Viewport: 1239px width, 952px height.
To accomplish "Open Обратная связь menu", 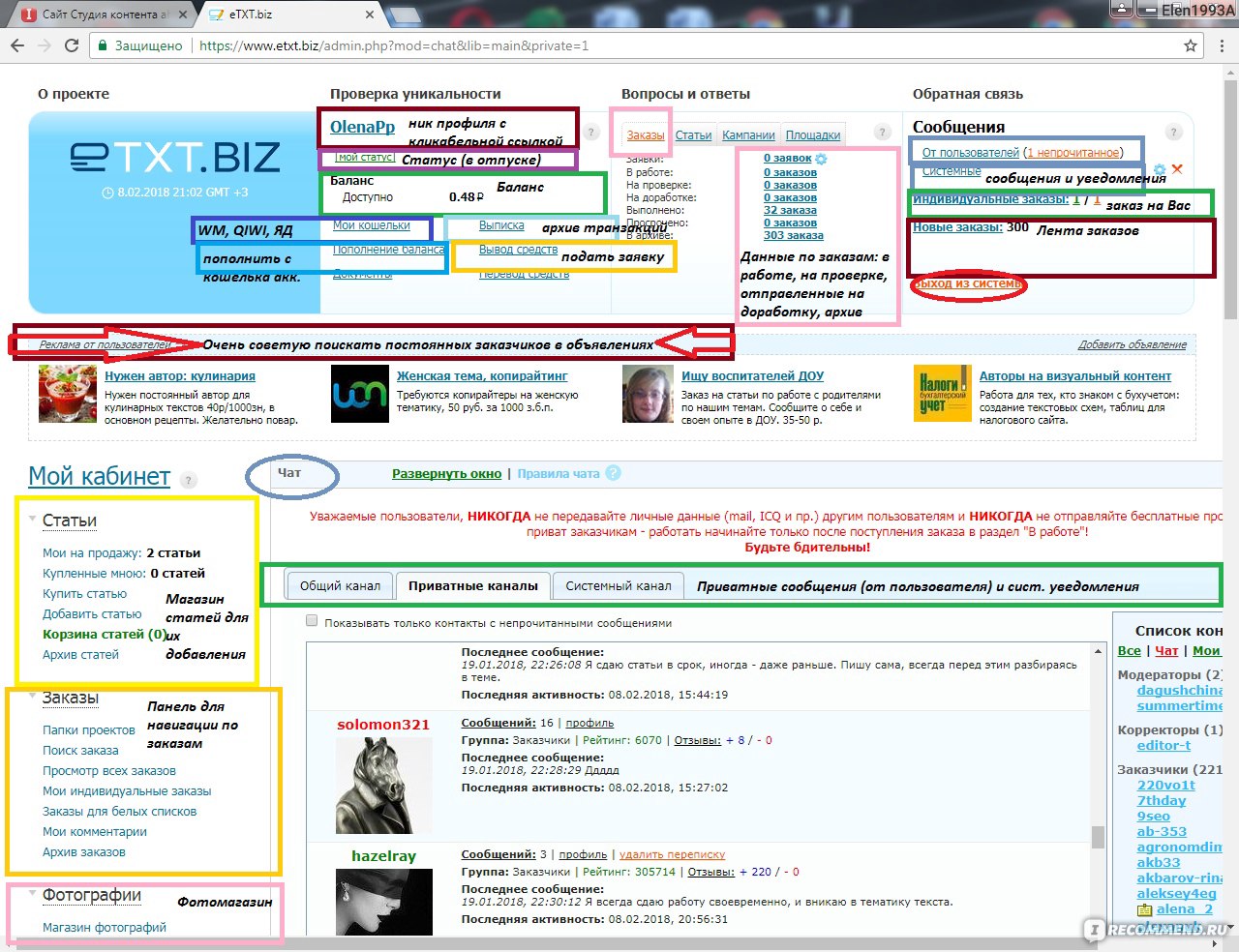I will pos(968,94).
